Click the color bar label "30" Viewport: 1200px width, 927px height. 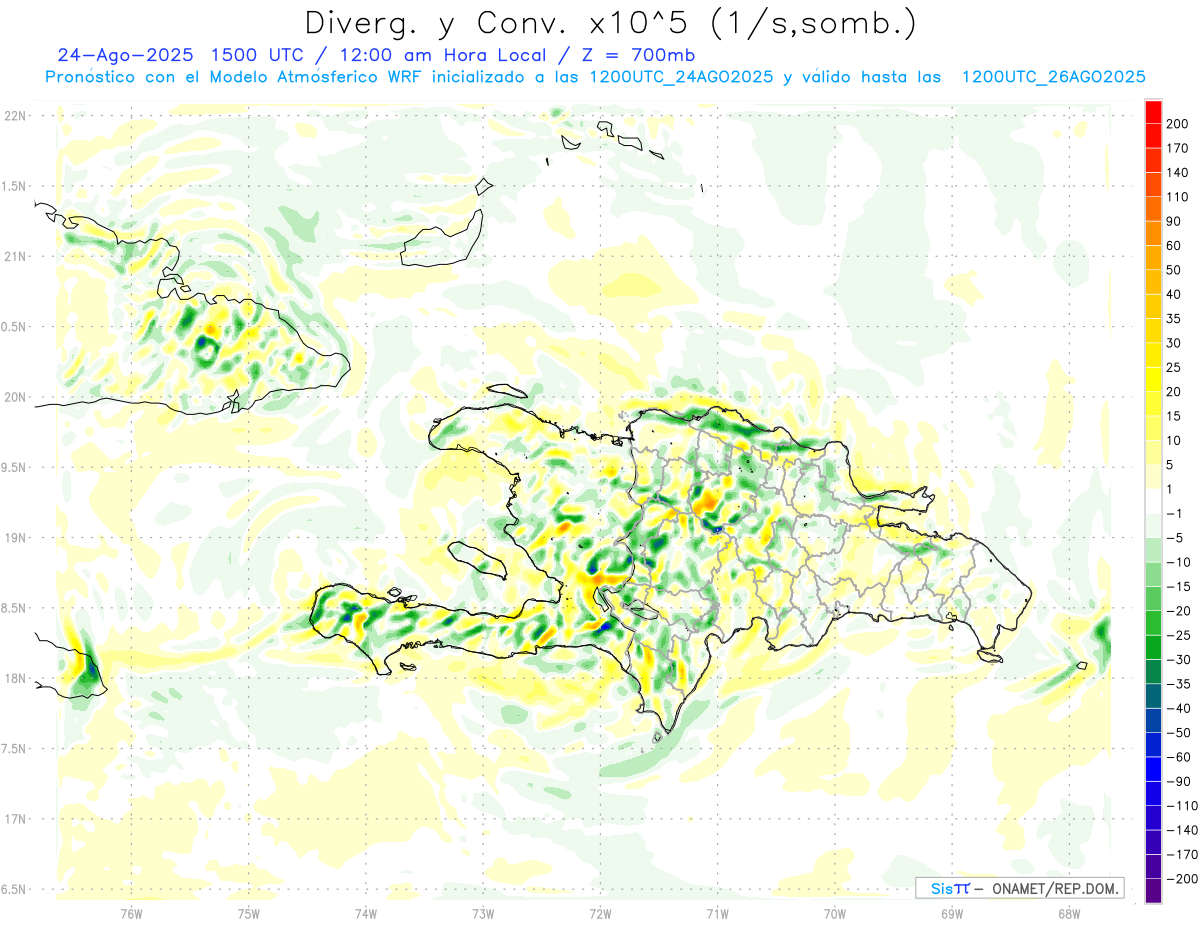coord(1174,343)
